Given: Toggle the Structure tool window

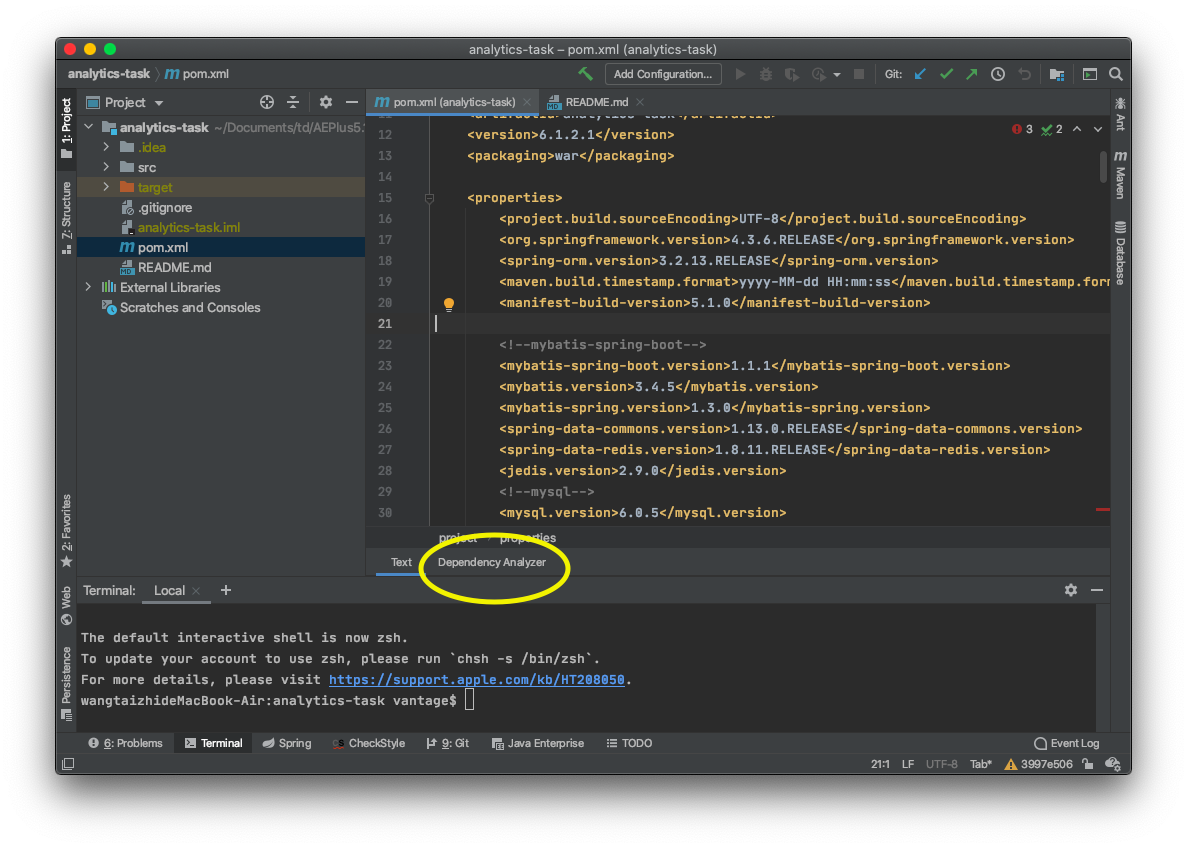Looking at the screenshot, I should pyautogui.click(x=67, y=217).
